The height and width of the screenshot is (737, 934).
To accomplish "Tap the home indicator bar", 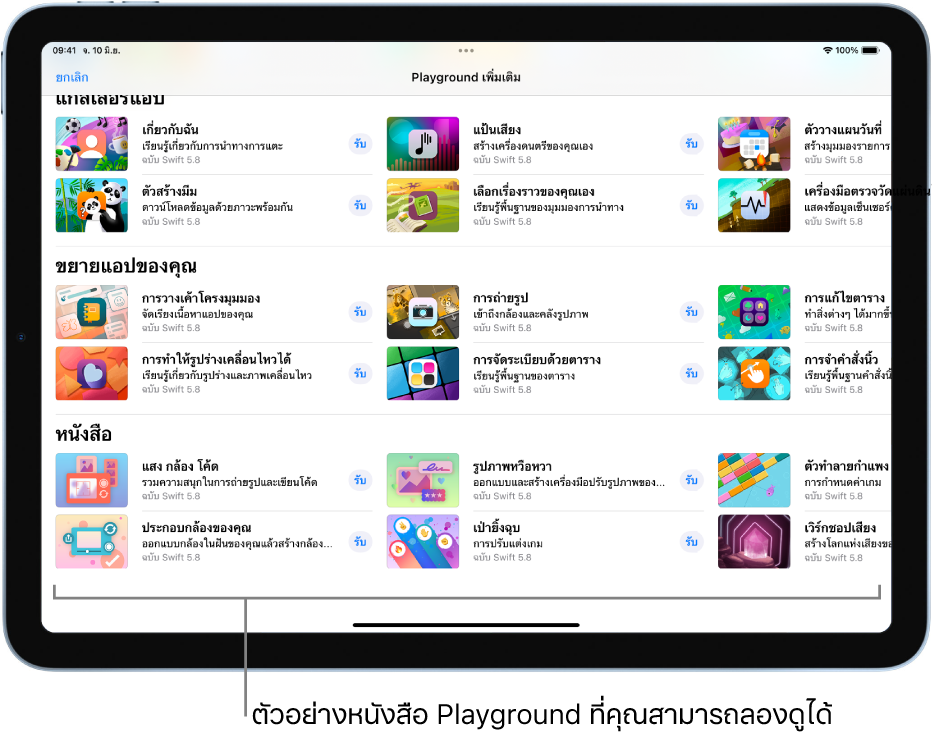I will [466, 625].
